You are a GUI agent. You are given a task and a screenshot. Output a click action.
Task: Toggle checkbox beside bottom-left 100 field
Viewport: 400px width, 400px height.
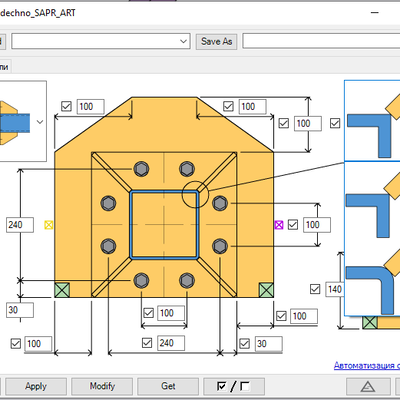[16, 344]
